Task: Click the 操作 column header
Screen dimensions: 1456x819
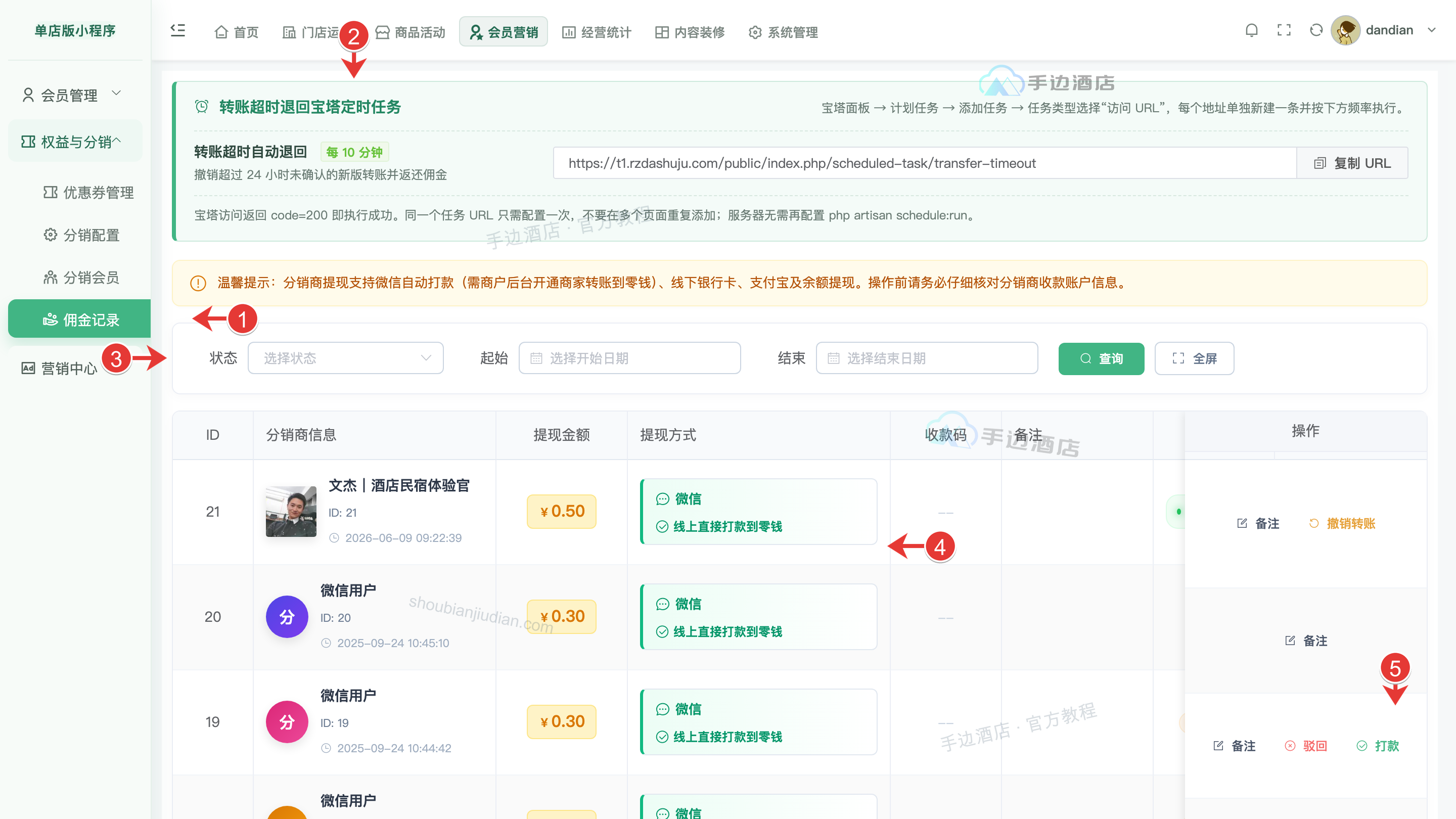Action: pos(1306,431)
